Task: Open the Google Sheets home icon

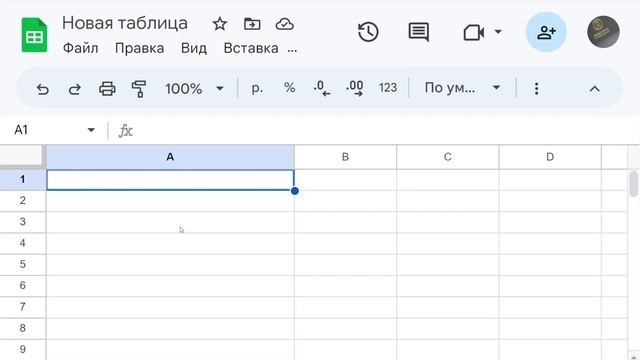Action: click(34, 36)
